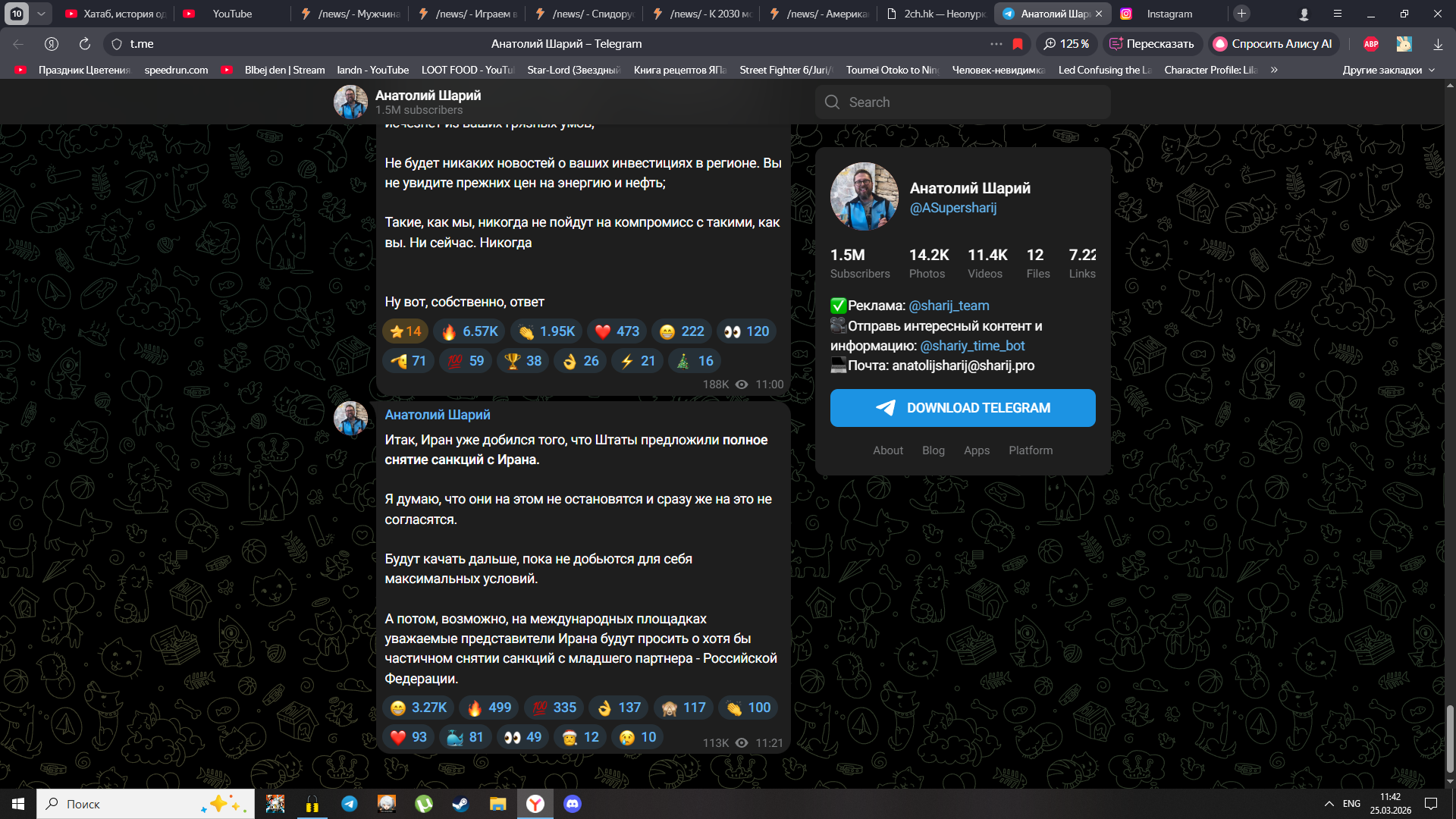
Task: Switch to the Instagram tab
Action: pos(1168,14)
